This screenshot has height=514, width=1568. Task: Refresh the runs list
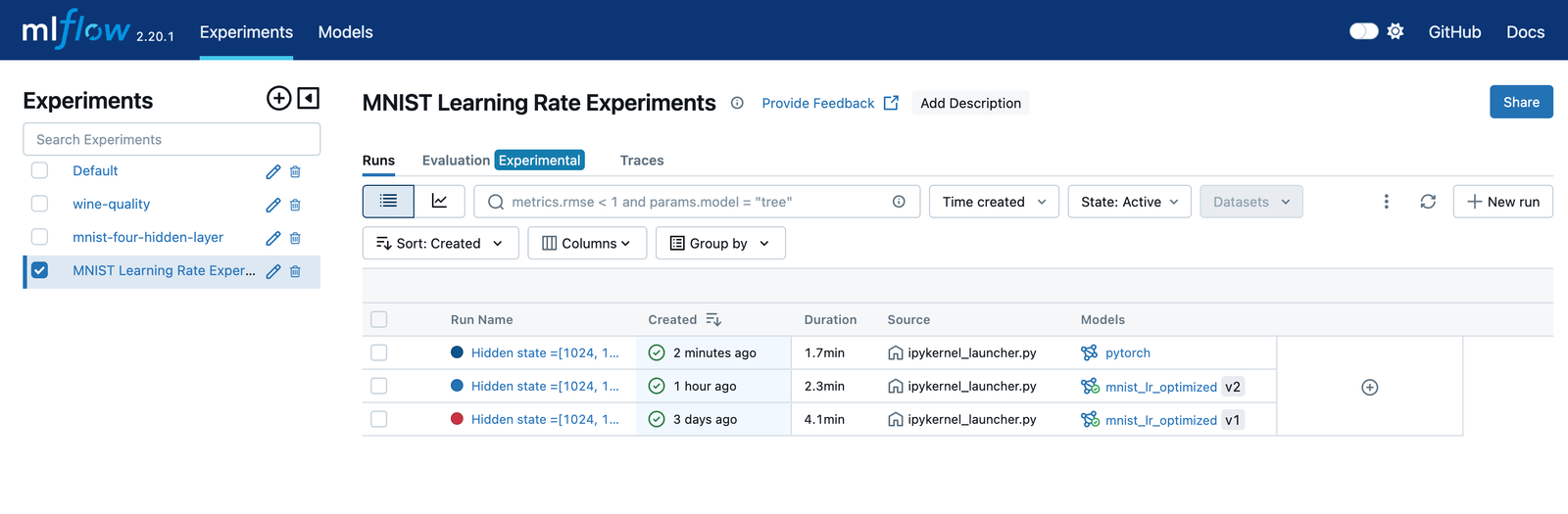pos(1428,202)
